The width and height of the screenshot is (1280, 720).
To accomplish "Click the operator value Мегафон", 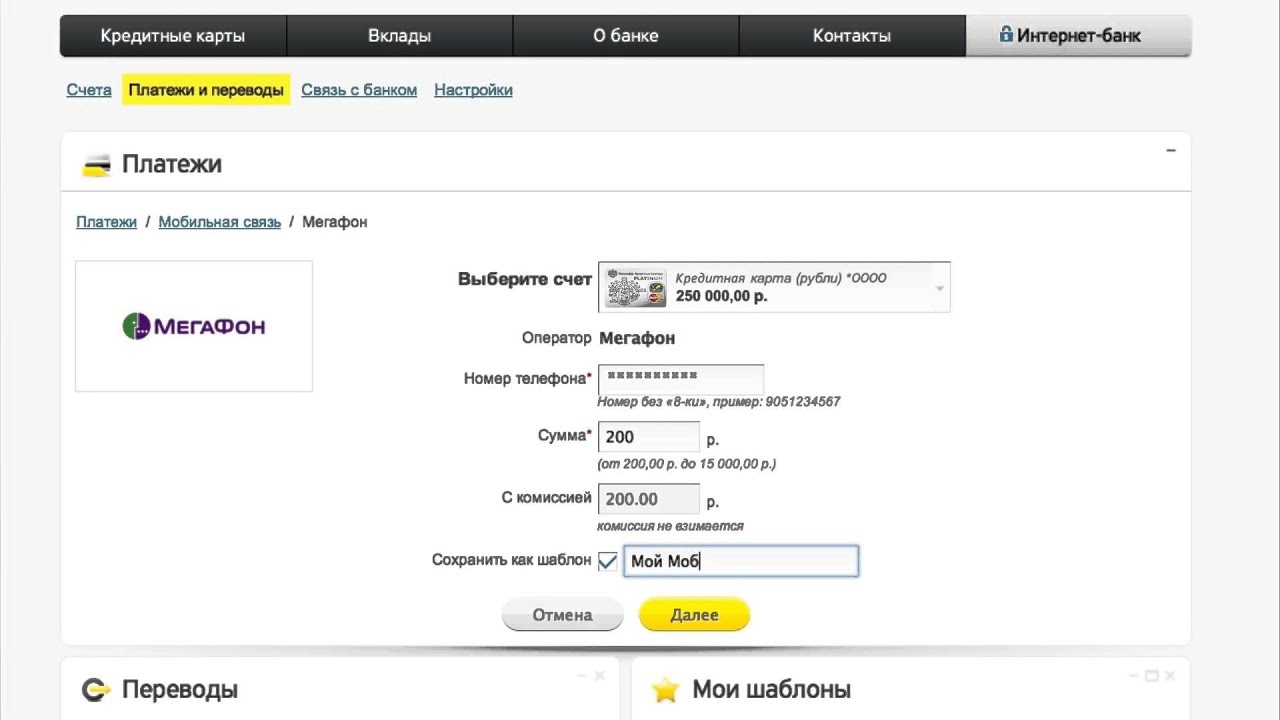I will 637,338.
